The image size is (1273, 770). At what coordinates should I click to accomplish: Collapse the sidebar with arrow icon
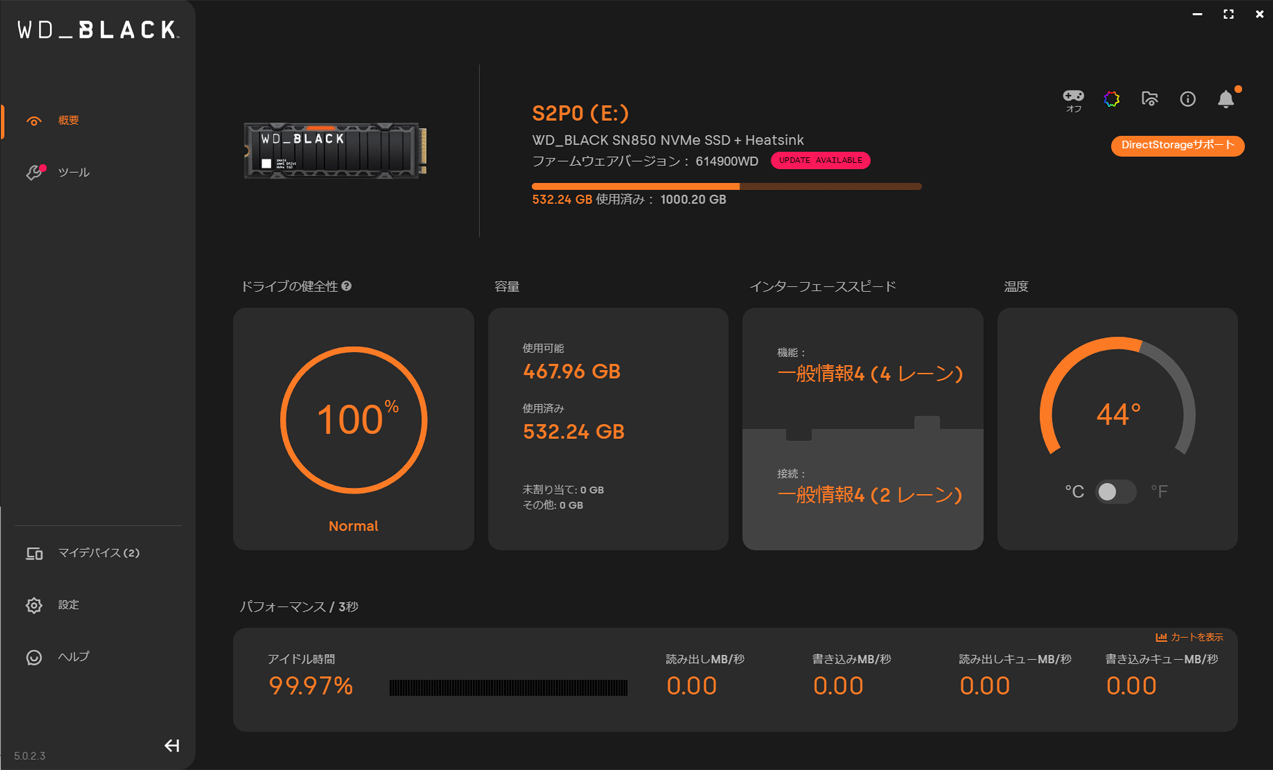172,745
